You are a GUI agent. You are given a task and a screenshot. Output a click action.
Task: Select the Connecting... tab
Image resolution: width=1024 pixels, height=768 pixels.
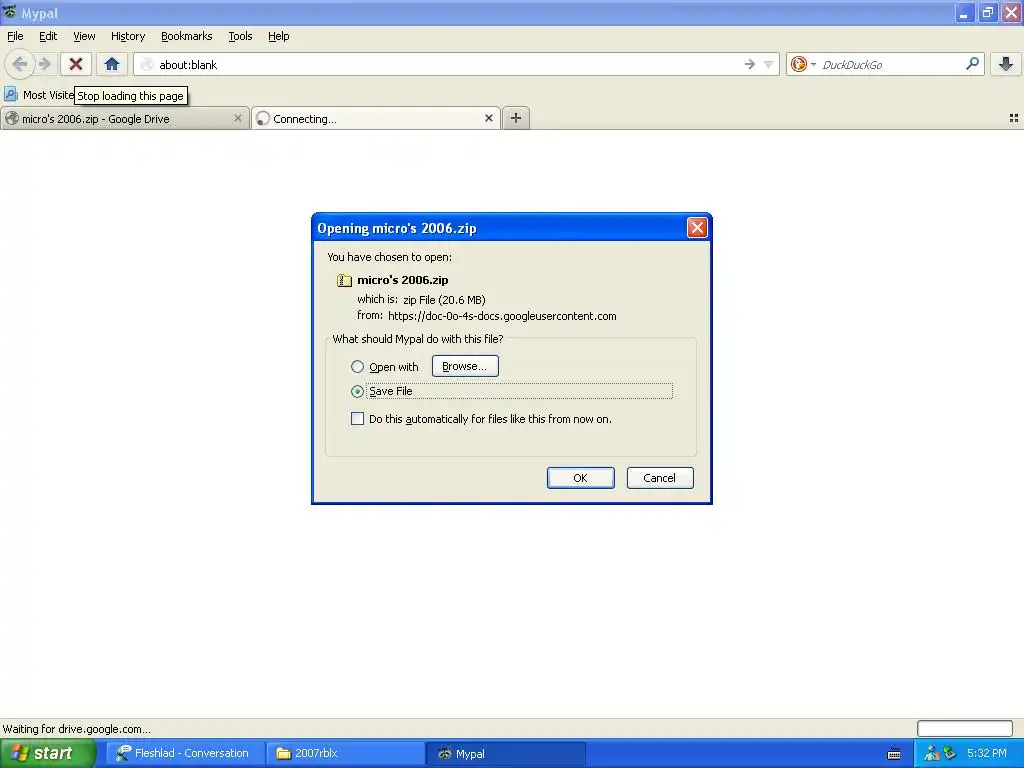376,118
